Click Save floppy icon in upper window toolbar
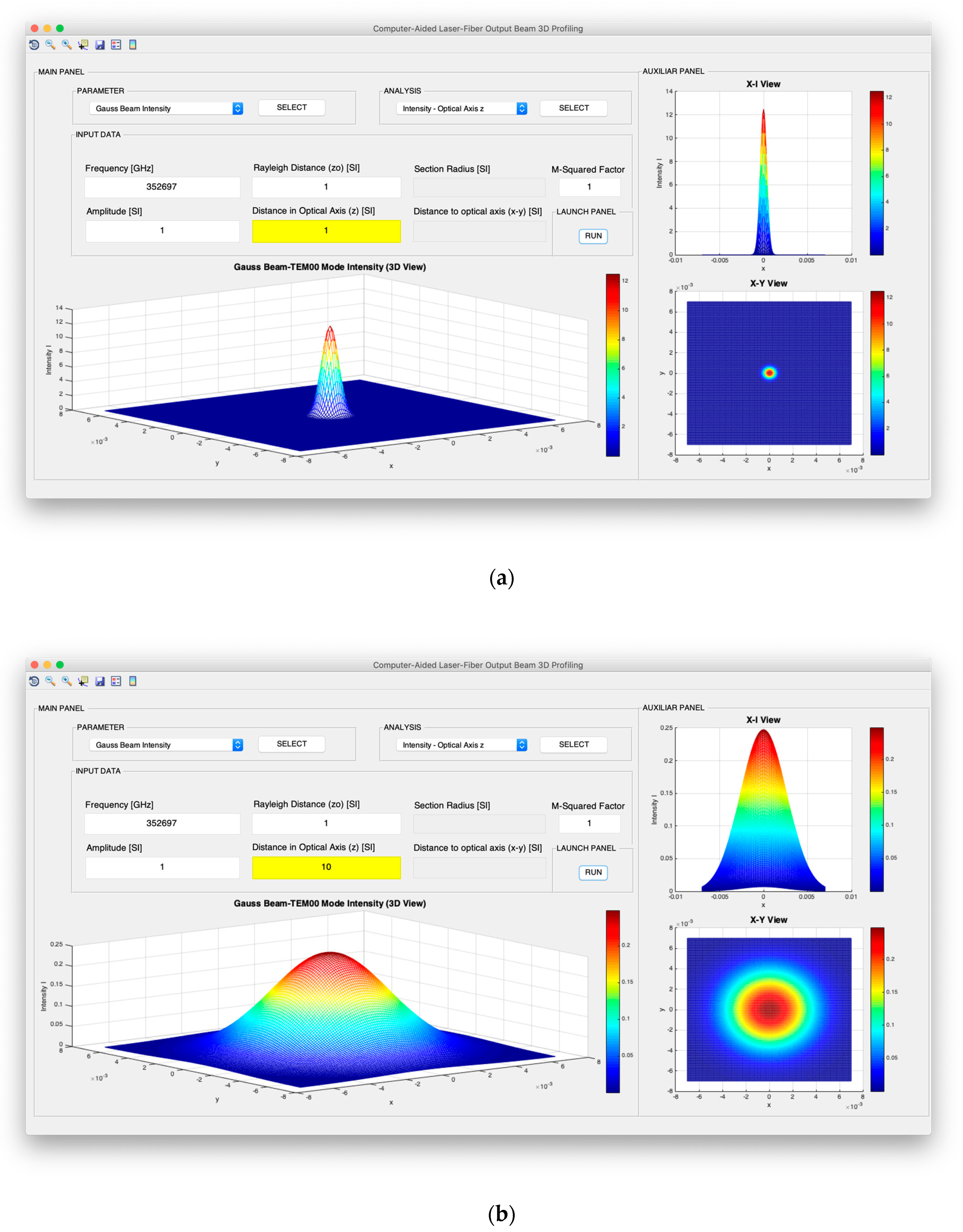The height and width of the screenshot is (1232, 963). coord(100,44)
